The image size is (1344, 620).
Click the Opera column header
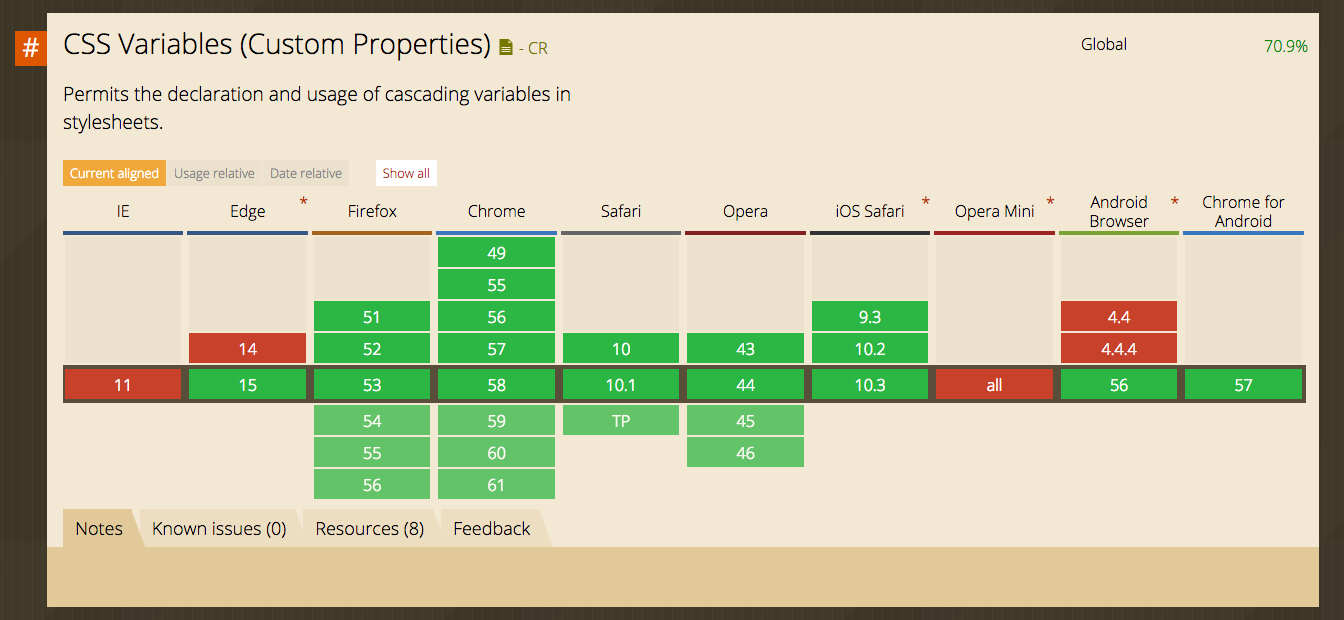pos(745,211)
